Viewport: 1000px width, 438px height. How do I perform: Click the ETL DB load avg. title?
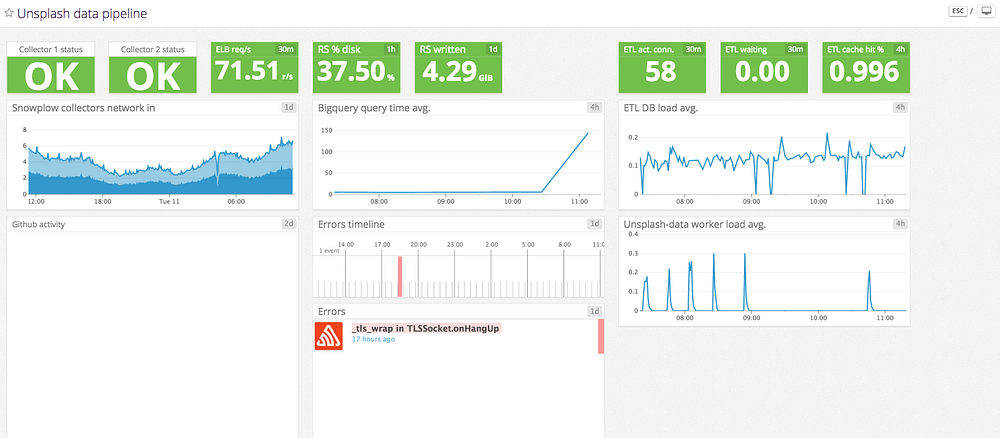[x=661, y=108]
